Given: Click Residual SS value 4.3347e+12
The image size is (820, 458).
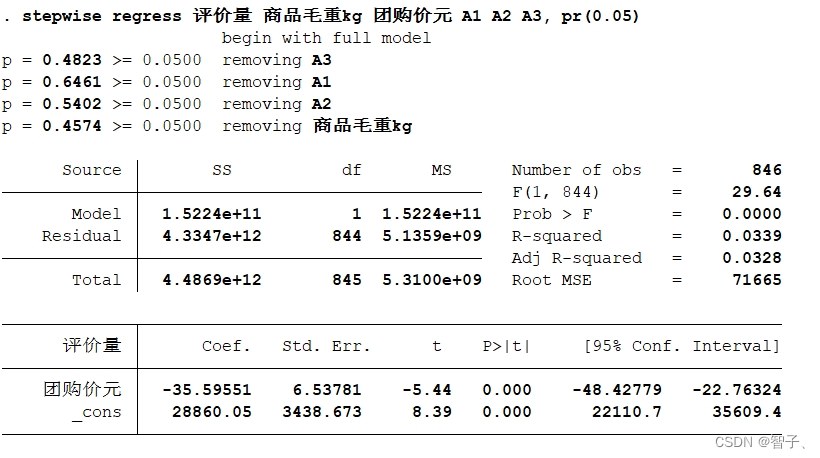Looking at the screenshot, I should click(212, 236).
